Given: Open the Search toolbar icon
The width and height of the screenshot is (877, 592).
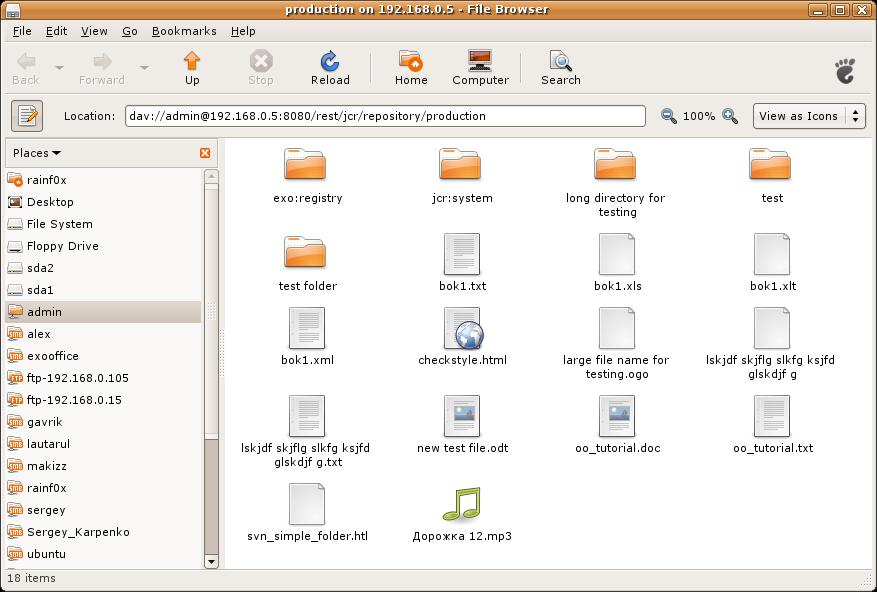Looking at the screenshot, I should (560, 62).
